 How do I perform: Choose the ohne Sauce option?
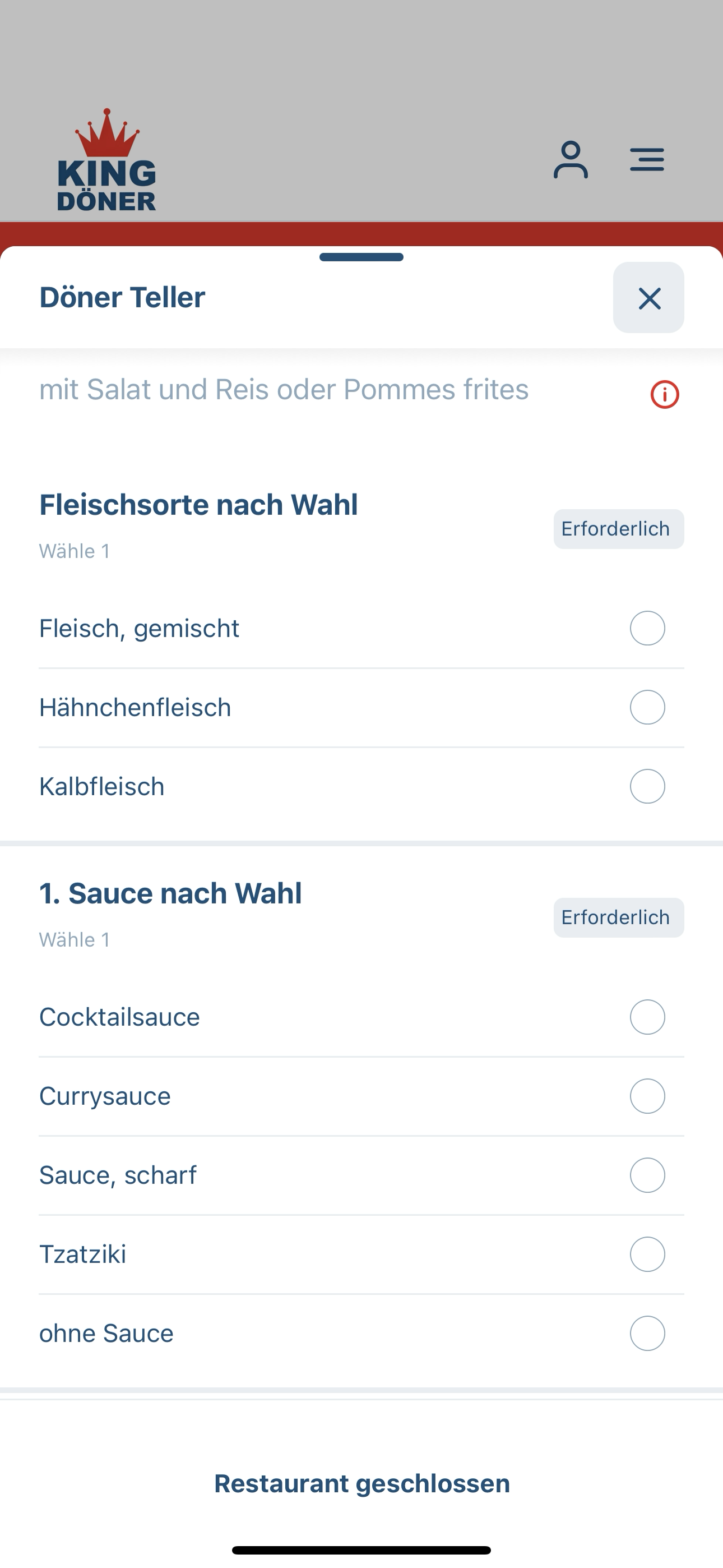point(647,1334)
